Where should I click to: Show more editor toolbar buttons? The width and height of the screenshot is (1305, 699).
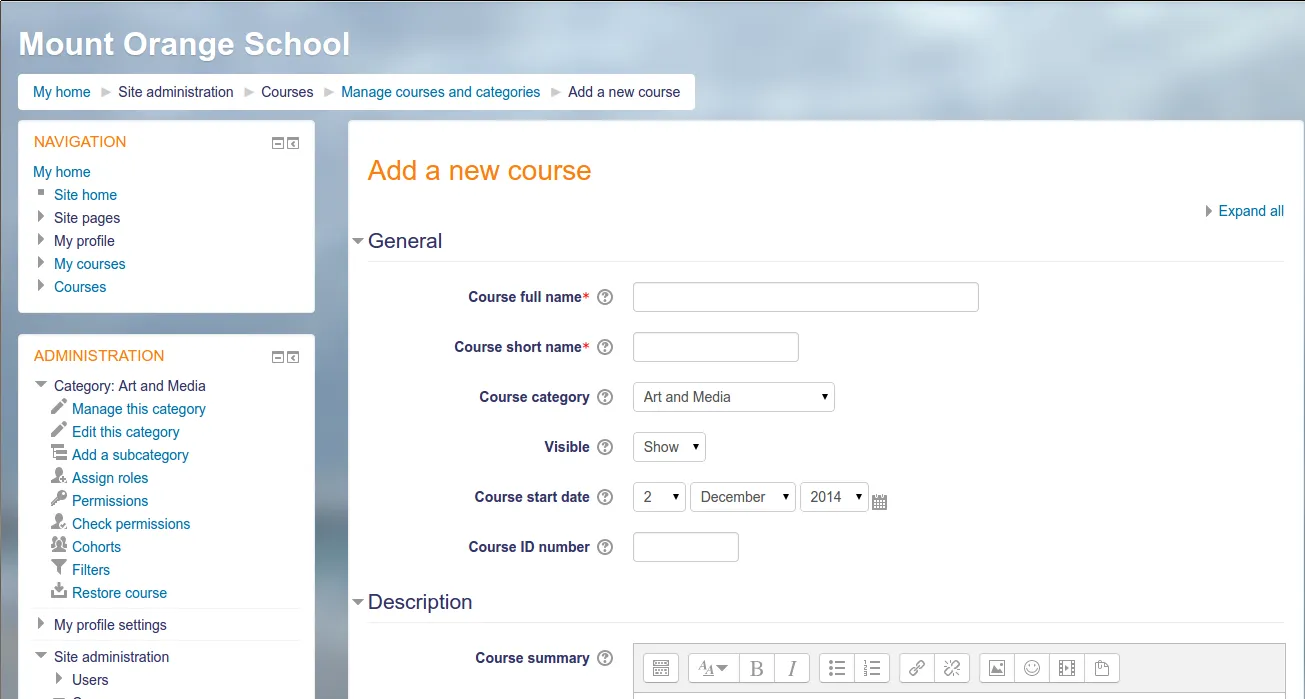tap(660, 668)
